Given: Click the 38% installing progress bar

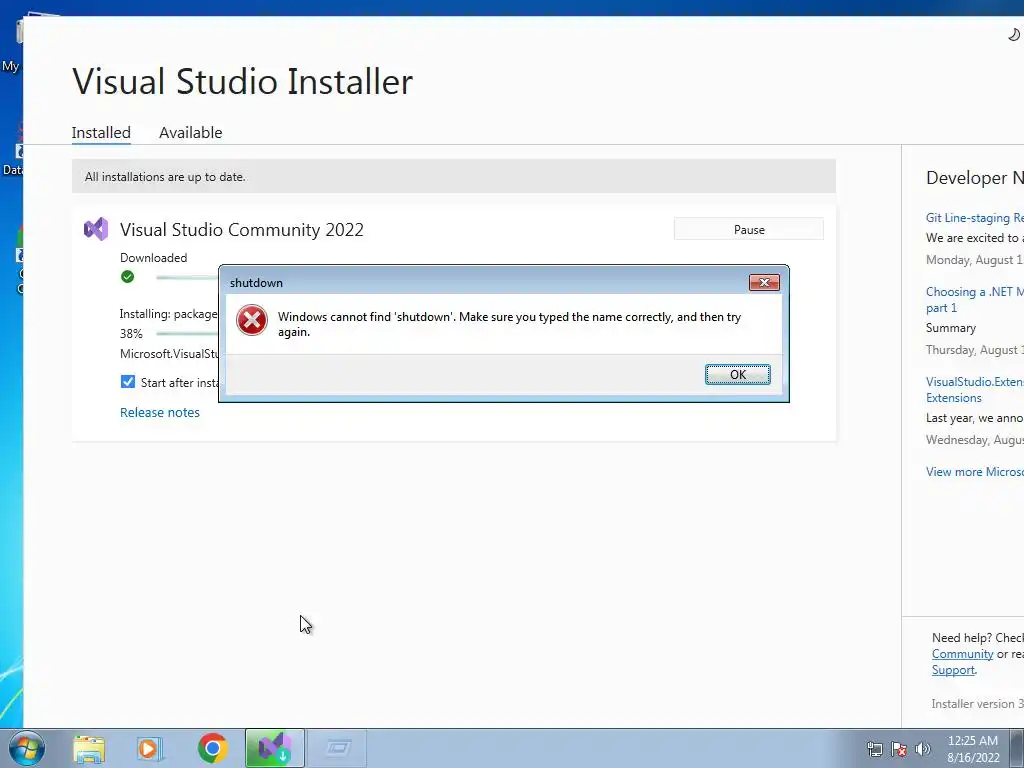Looking at the screenshot, I should [x=187, y=334].
